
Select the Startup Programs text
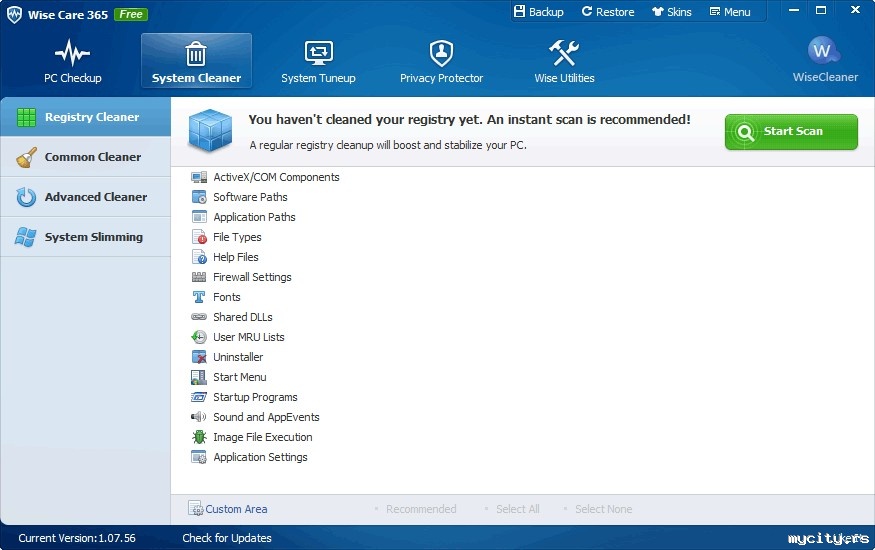[x=255, y=397]
